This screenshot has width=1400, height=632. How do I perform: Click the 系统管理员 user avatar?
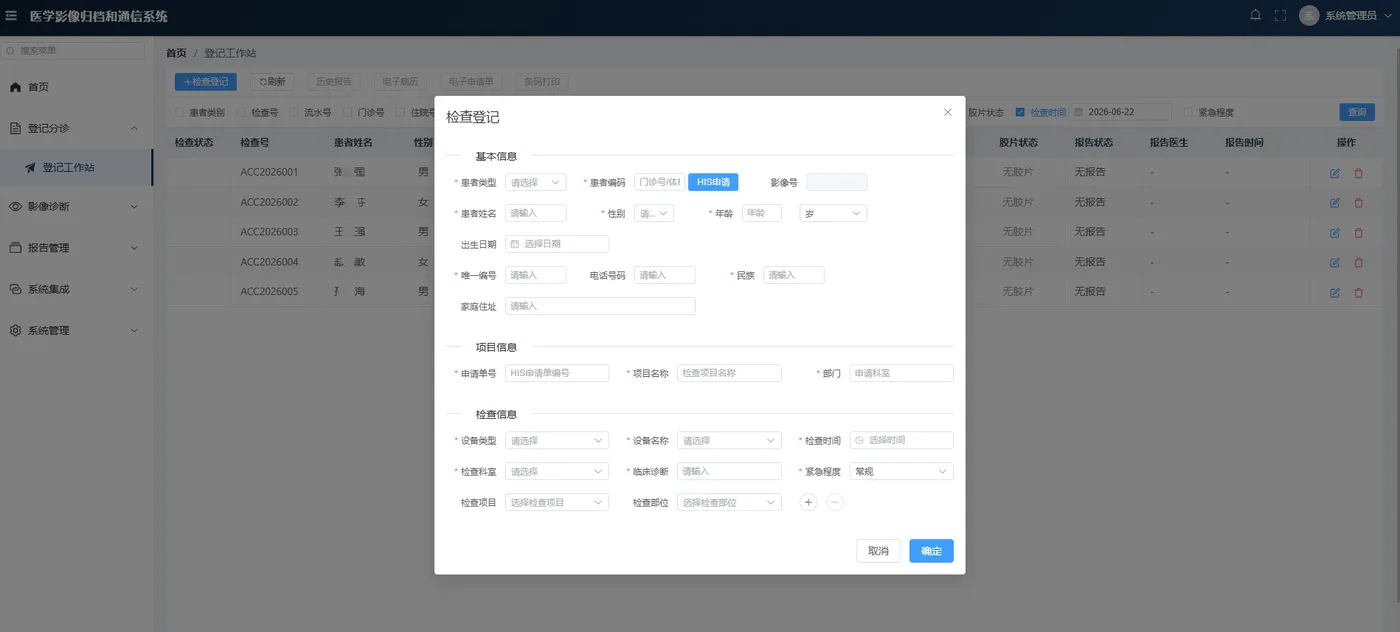coord(1309,16)
